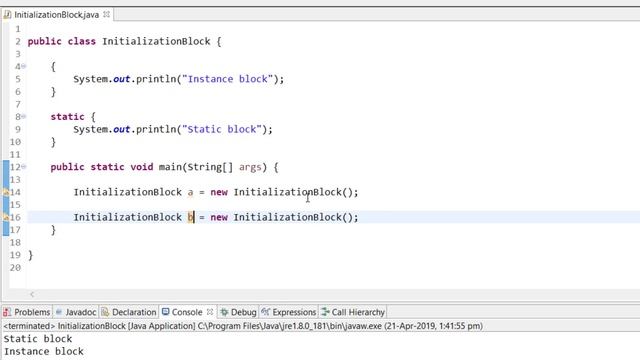The width and height of the screenshot is (640, 360).
Task: Open the Call Hierarchy view tab
Action: [353, 312]
